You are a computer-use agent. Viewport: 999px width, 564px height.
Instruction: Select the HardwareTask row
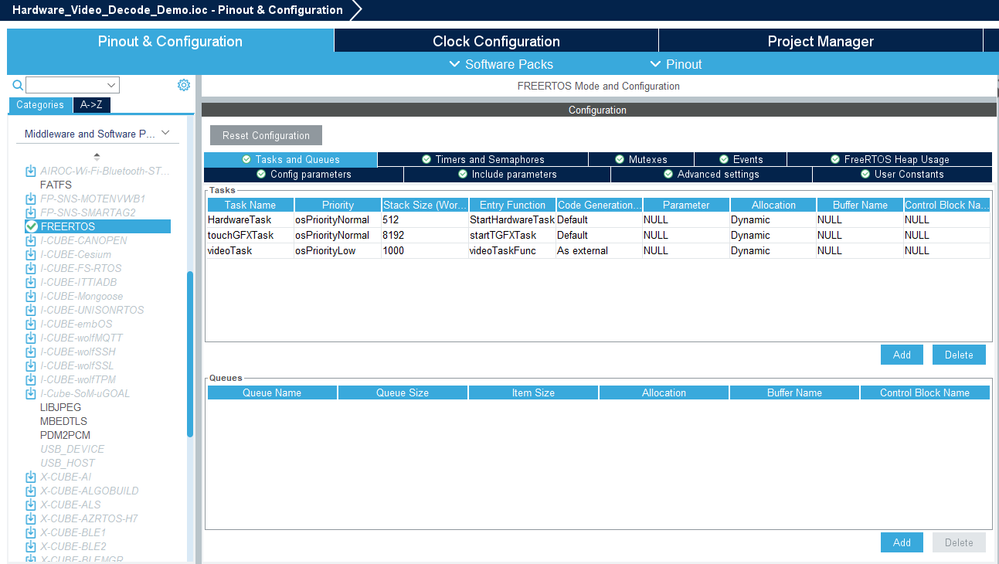(x=598, y=220)
